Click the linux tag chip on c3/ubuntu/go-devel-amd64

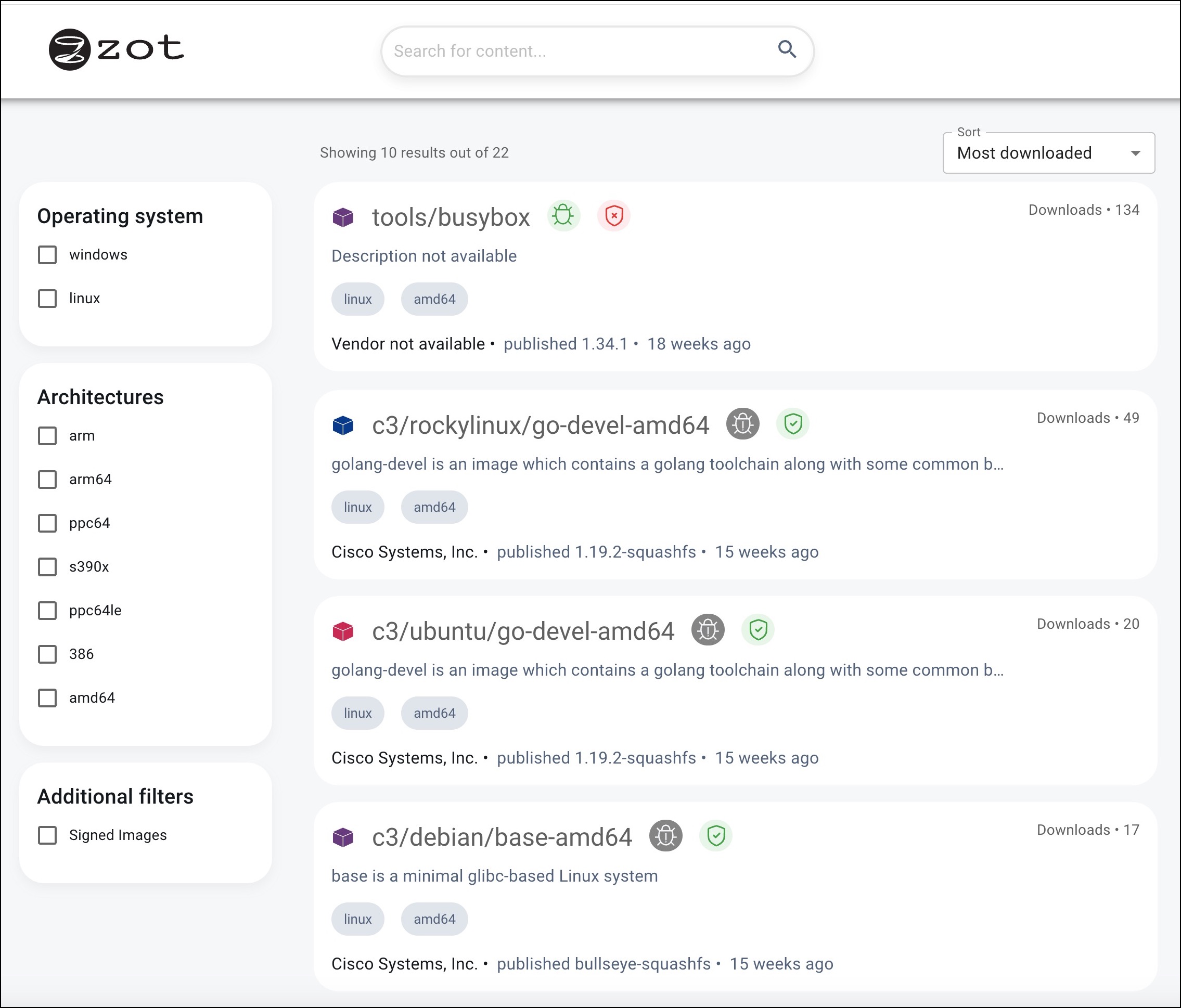(x=357, y=714)
